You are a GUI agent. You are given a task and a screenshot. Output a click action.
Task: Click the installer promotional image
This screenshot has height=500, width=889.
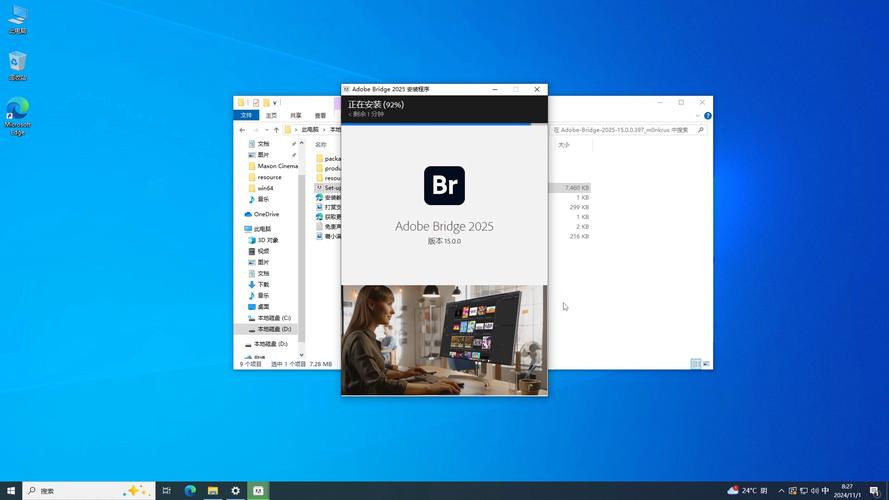coord(444,340)
